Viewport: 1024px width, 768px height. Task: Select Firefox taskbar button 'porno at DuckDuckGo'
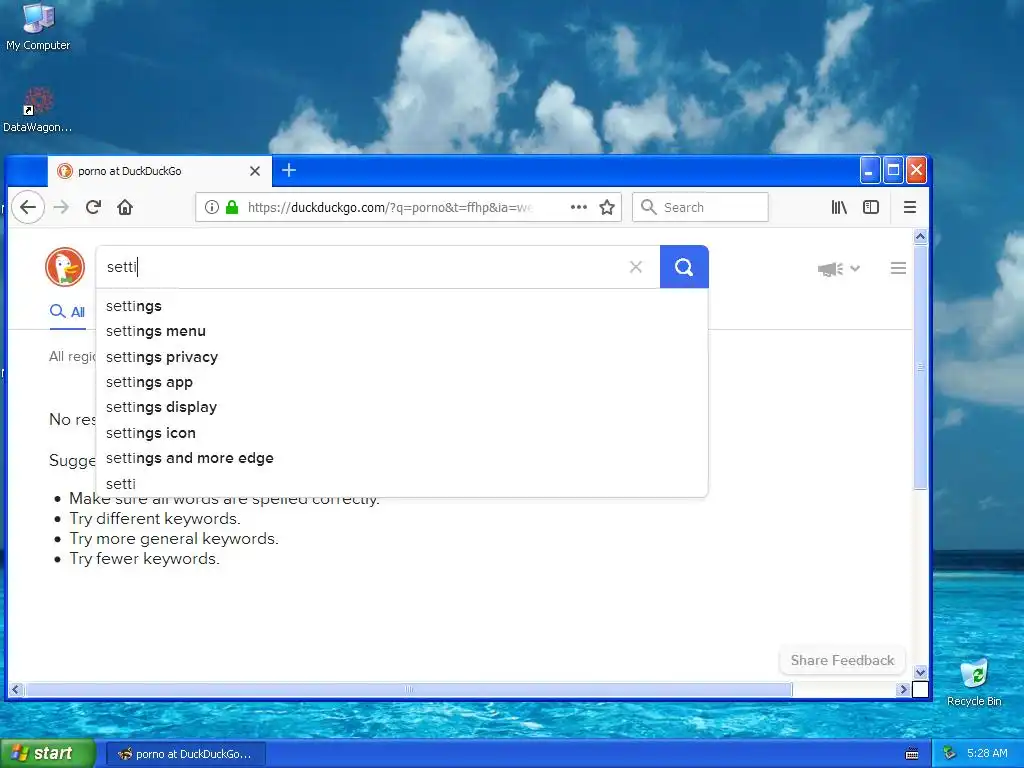[185, 754]
